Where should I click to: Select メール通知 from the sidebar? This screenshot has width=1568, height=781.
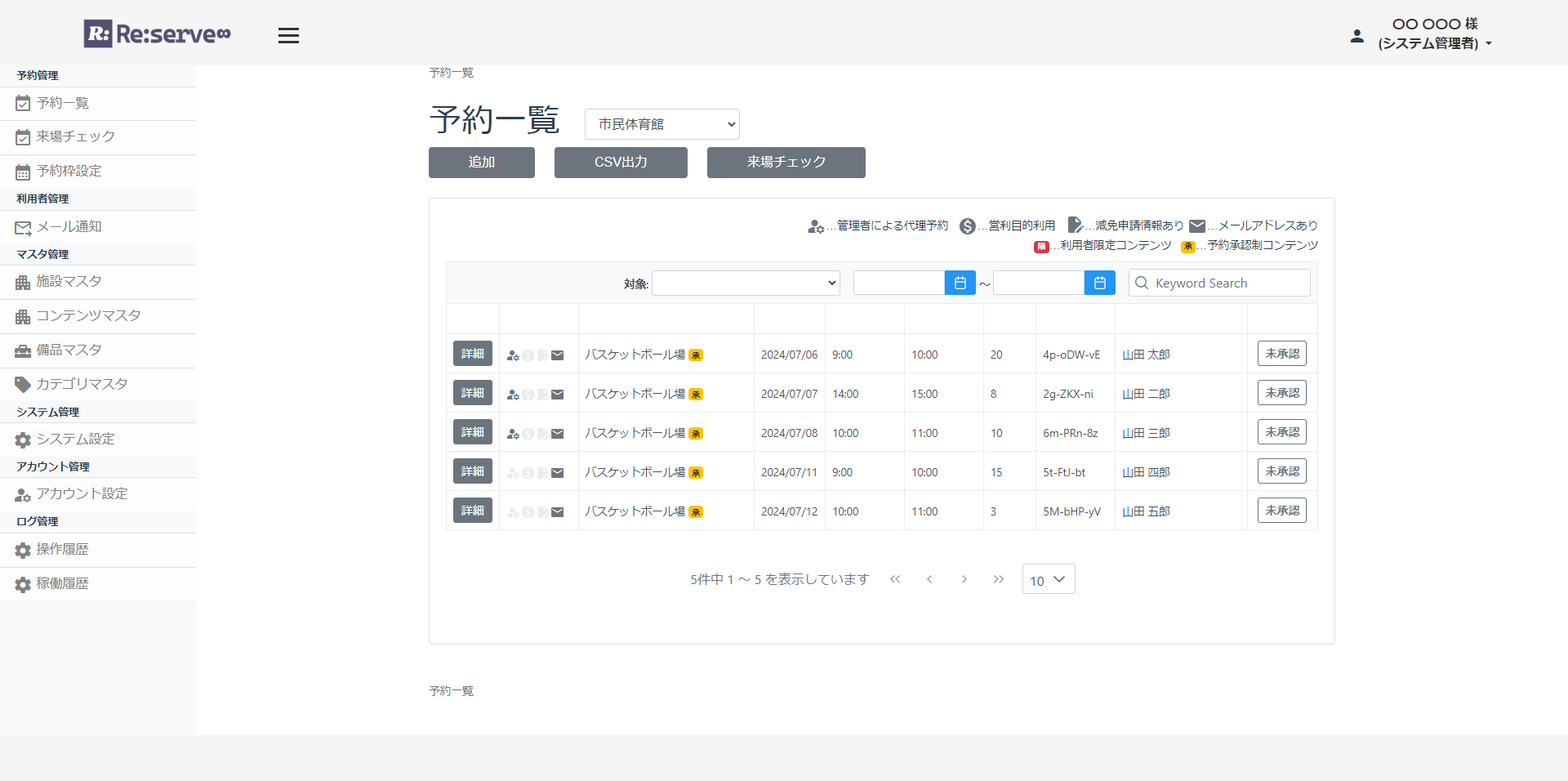pyautogui.click(x=69, y=227)
